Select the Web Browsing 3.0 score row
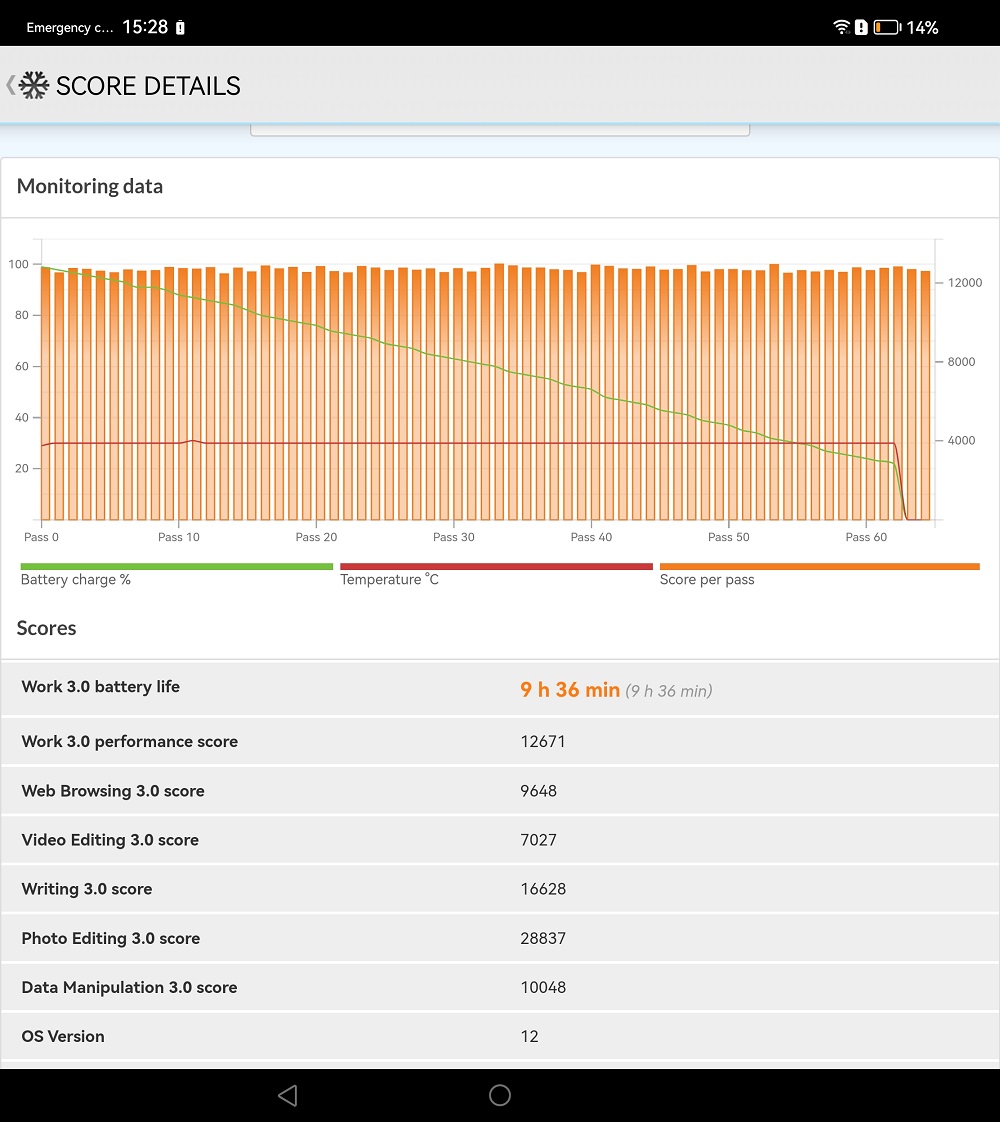1000x1122 pixels. click(x=500, y=791)
